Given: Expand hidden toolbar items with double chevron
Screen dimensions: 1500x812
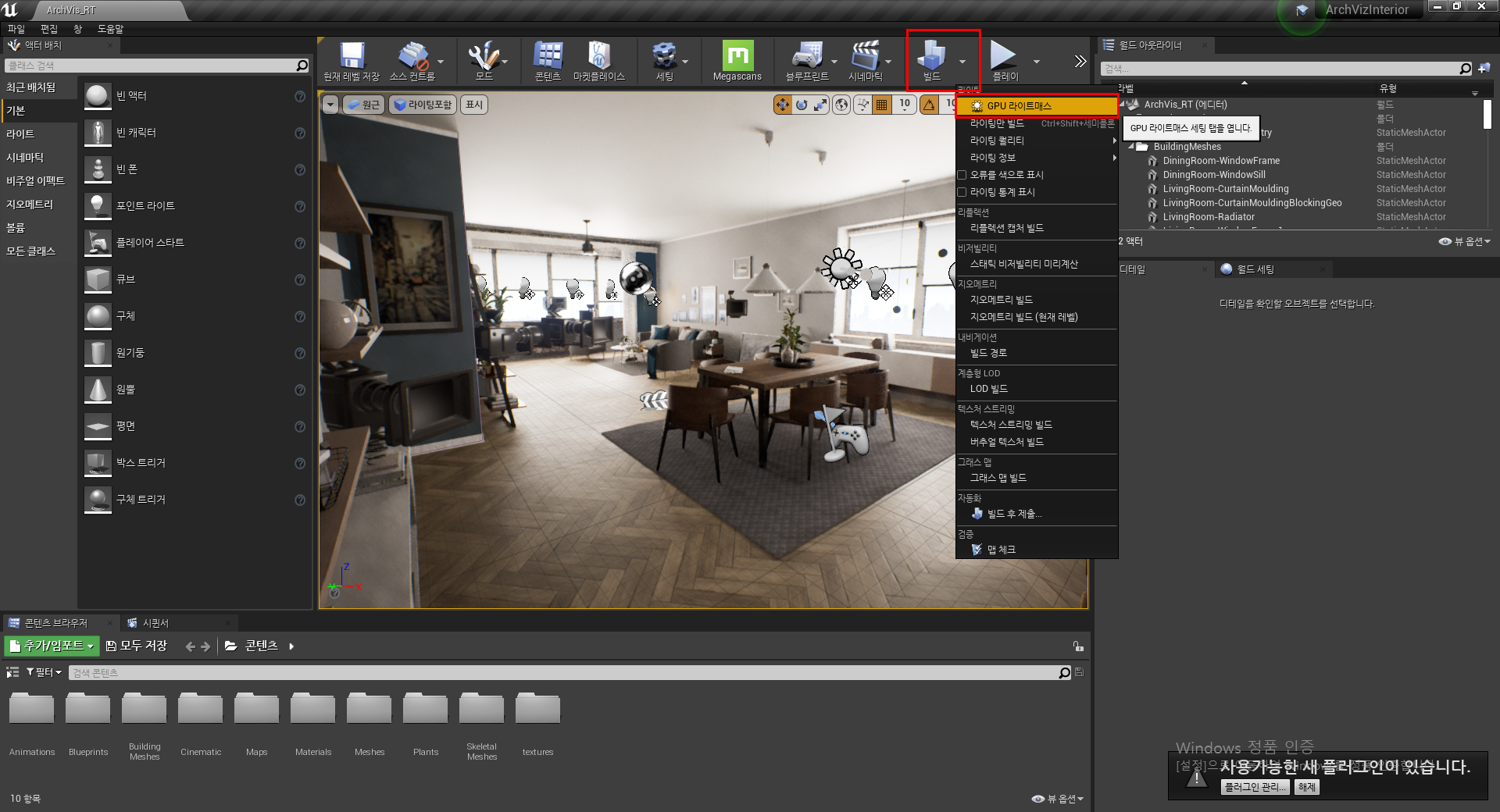Looking at the screenshot, I should pos(1080,61).
